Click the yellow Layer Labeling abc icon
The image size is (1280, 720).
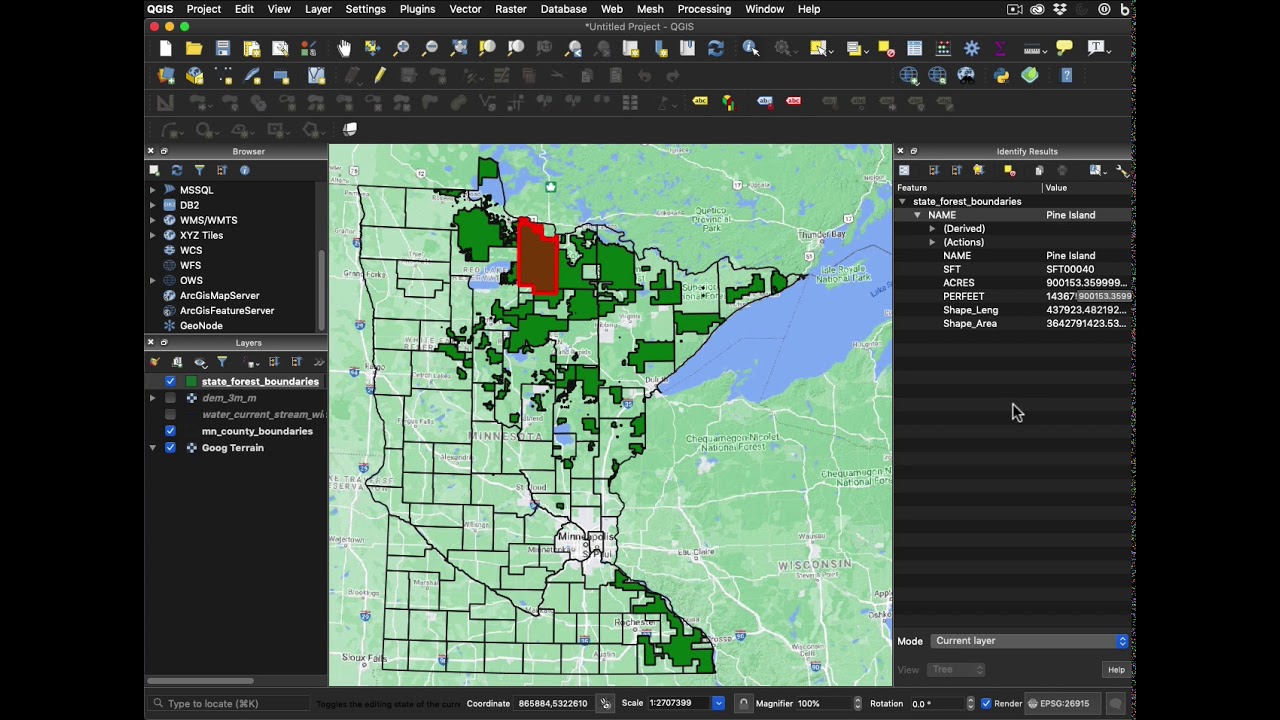click(x=700, y=102)
